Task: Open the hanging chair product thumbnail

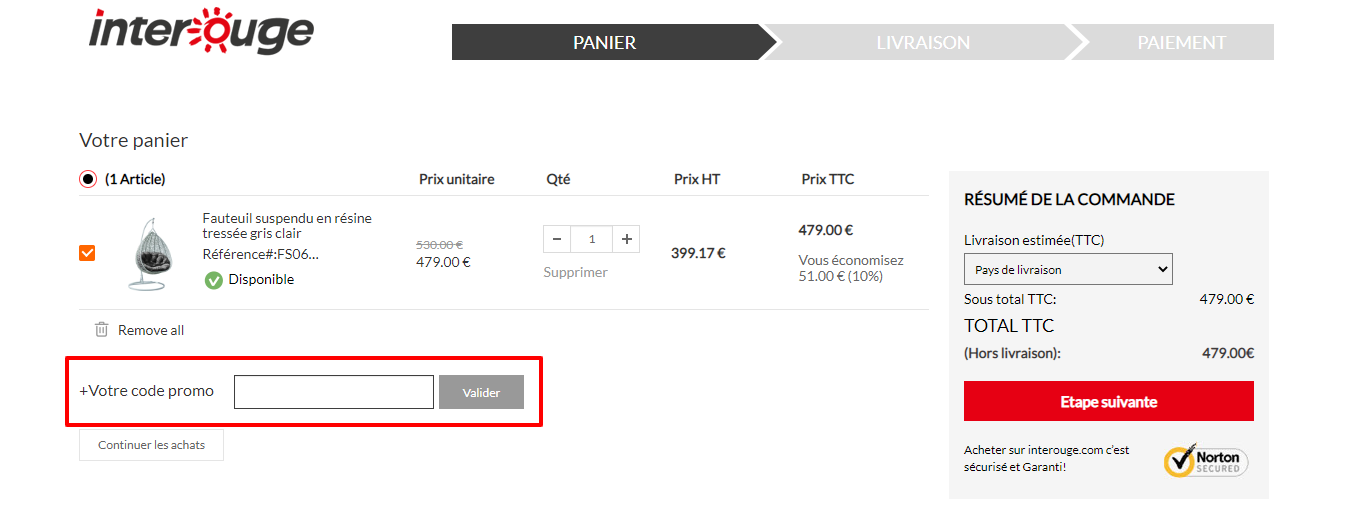Action: [150, 253]
